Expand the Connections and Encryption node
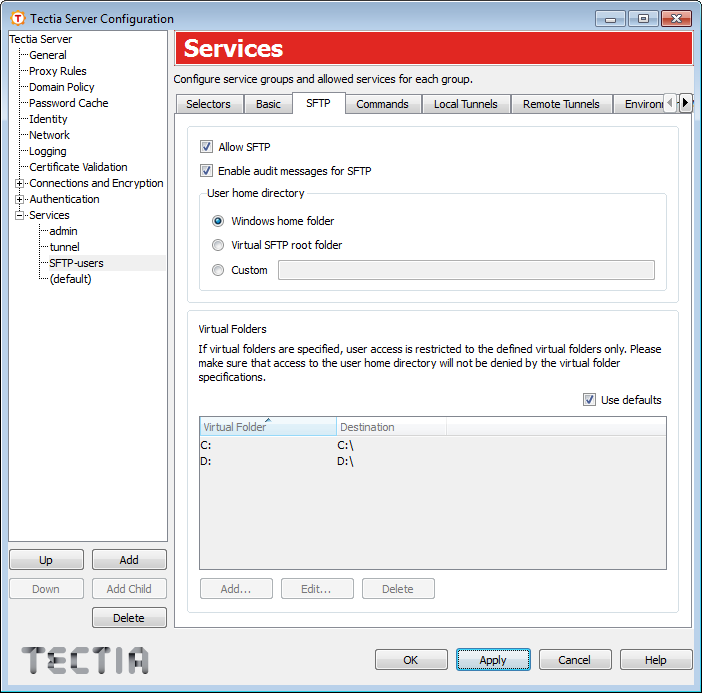 (19, 183)
